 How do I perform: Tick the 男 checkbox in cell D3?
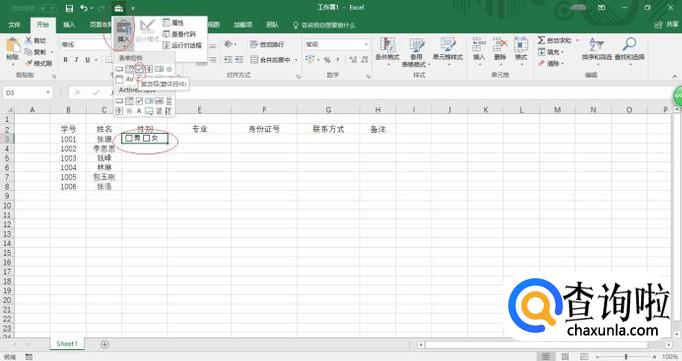(x=129, y=138)
